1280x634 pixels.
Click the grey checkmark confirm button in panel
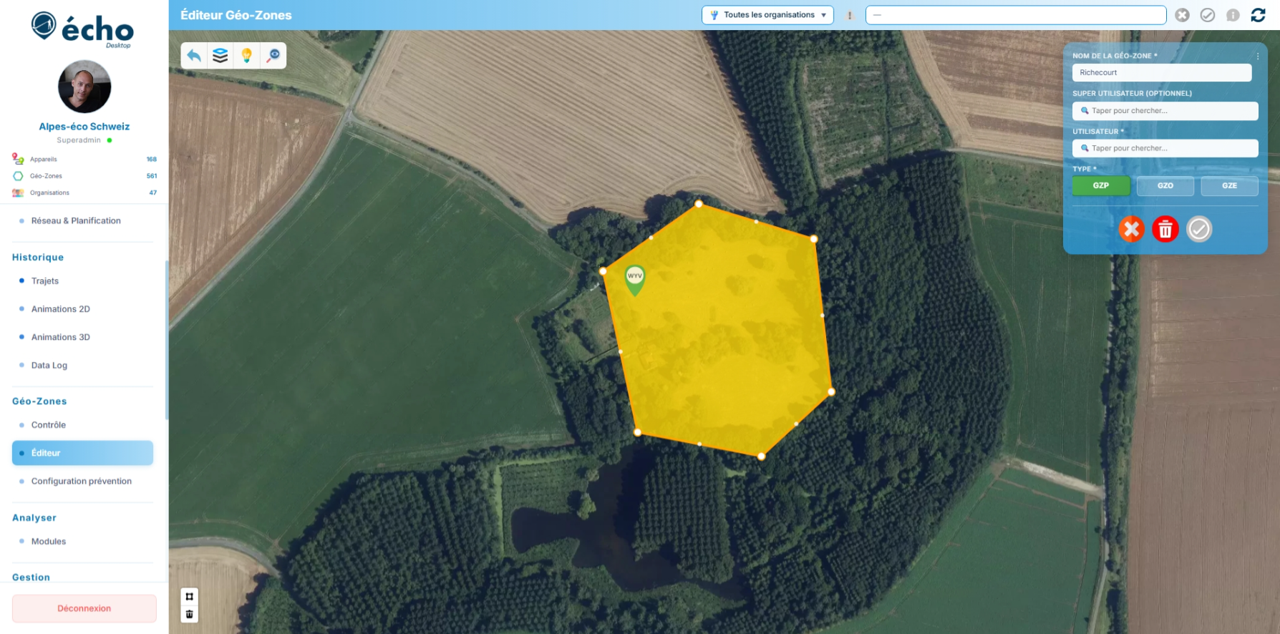point(1199,229)
